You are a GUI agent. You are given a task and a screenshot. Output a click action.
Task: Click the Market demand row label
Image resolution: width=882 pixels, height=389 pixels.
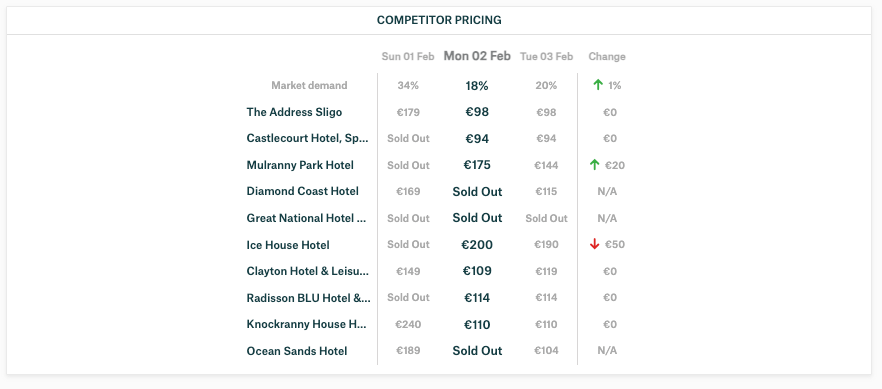[x=309, y=85]
